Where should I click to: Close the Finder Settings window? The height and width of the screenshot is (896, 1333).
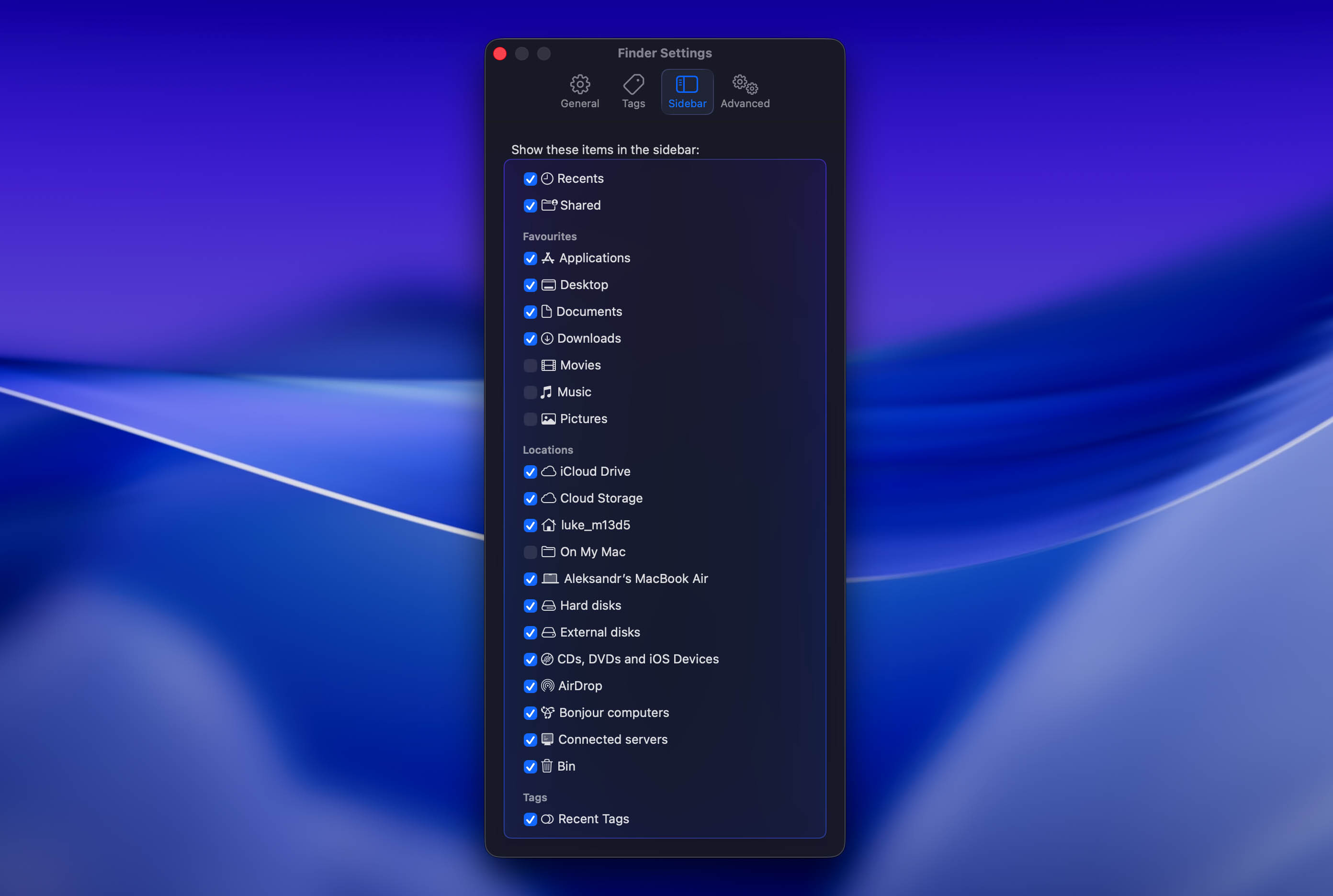(x=499, y=54)
